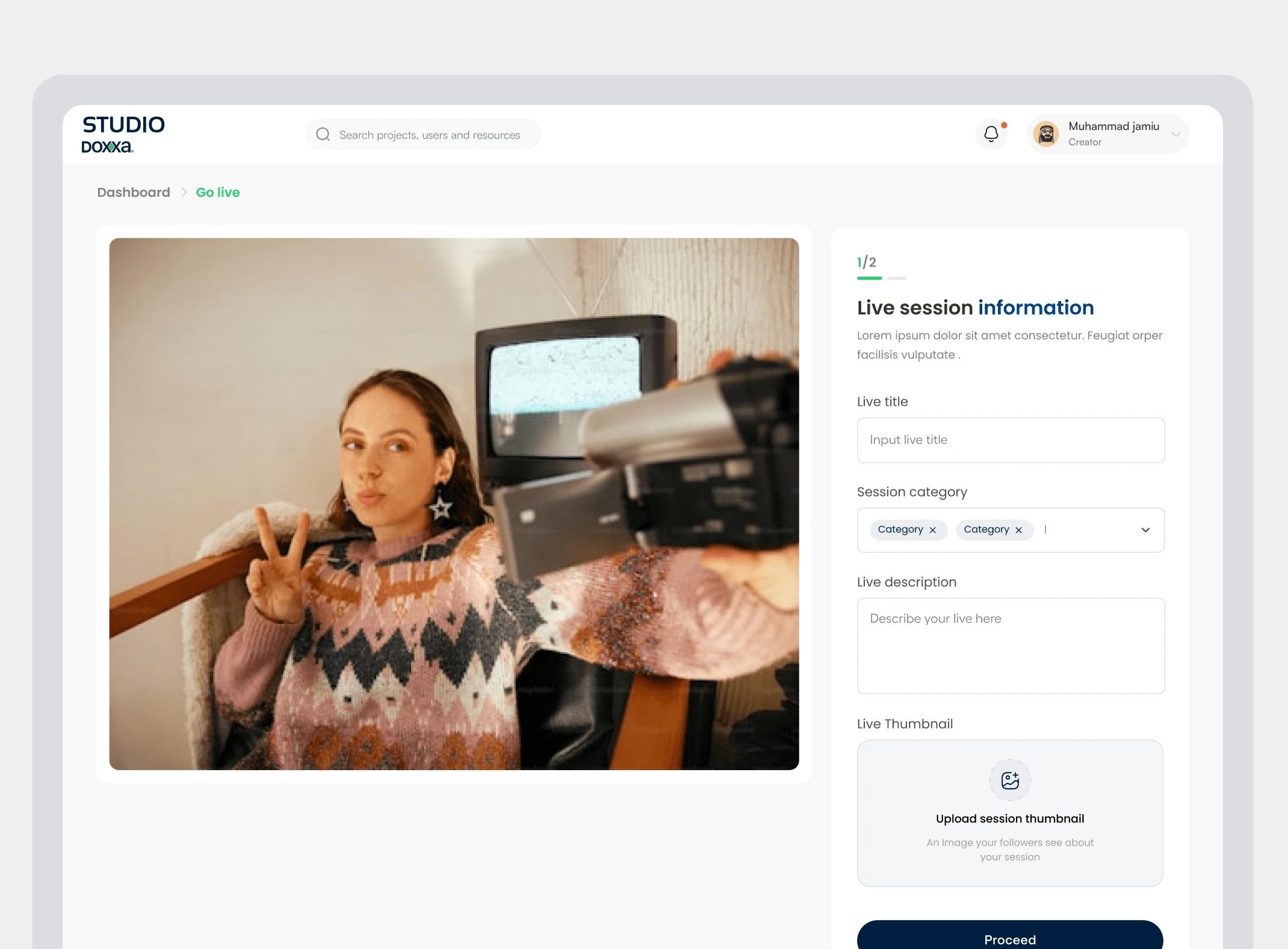Viewport: 1288px width, 949px height.
Task: Click the Go live breadcrumb item
Action: [218, 192]
